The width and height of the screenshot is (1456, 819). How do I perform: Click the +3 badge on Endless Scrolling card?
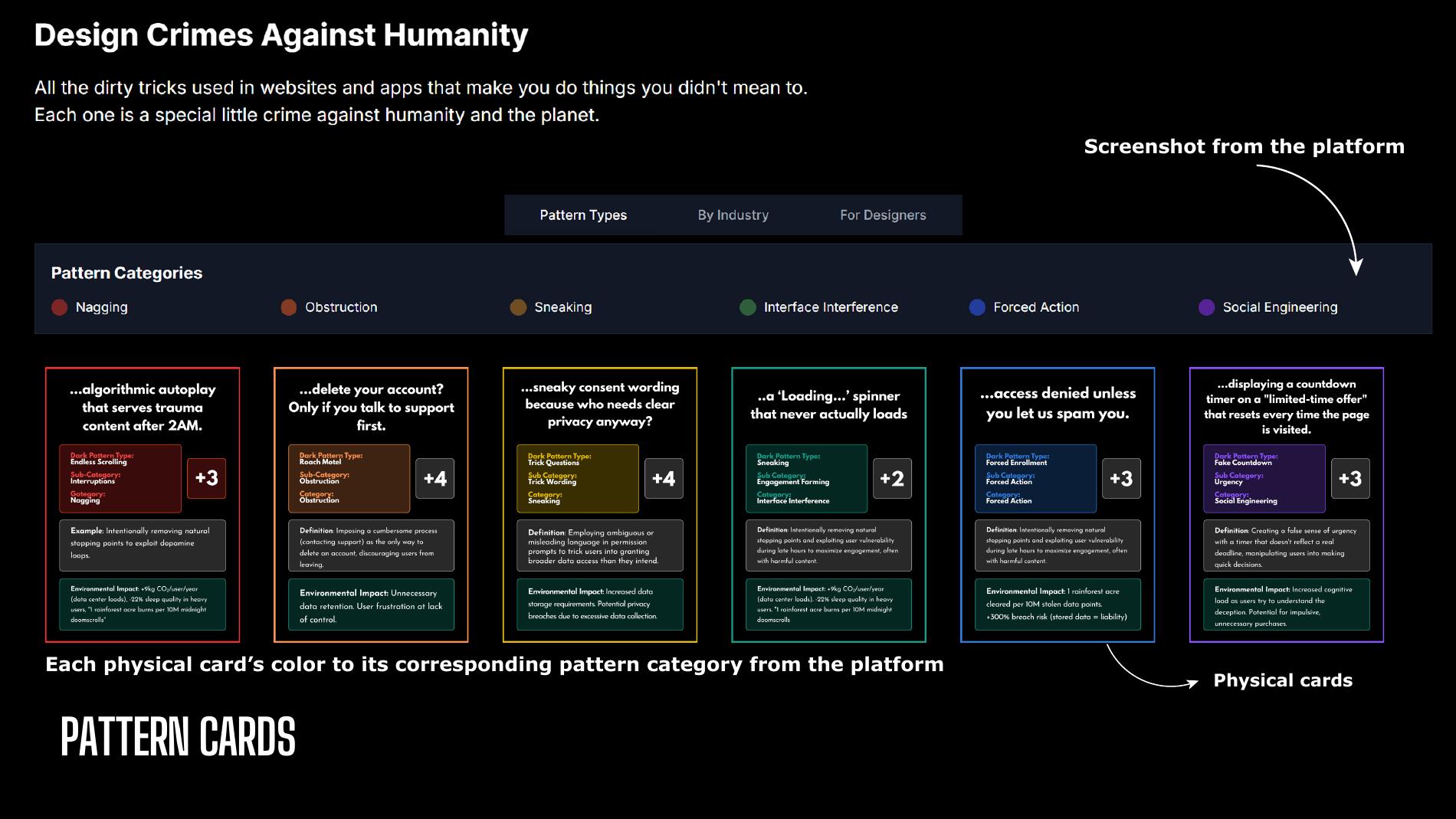[206, 478]
